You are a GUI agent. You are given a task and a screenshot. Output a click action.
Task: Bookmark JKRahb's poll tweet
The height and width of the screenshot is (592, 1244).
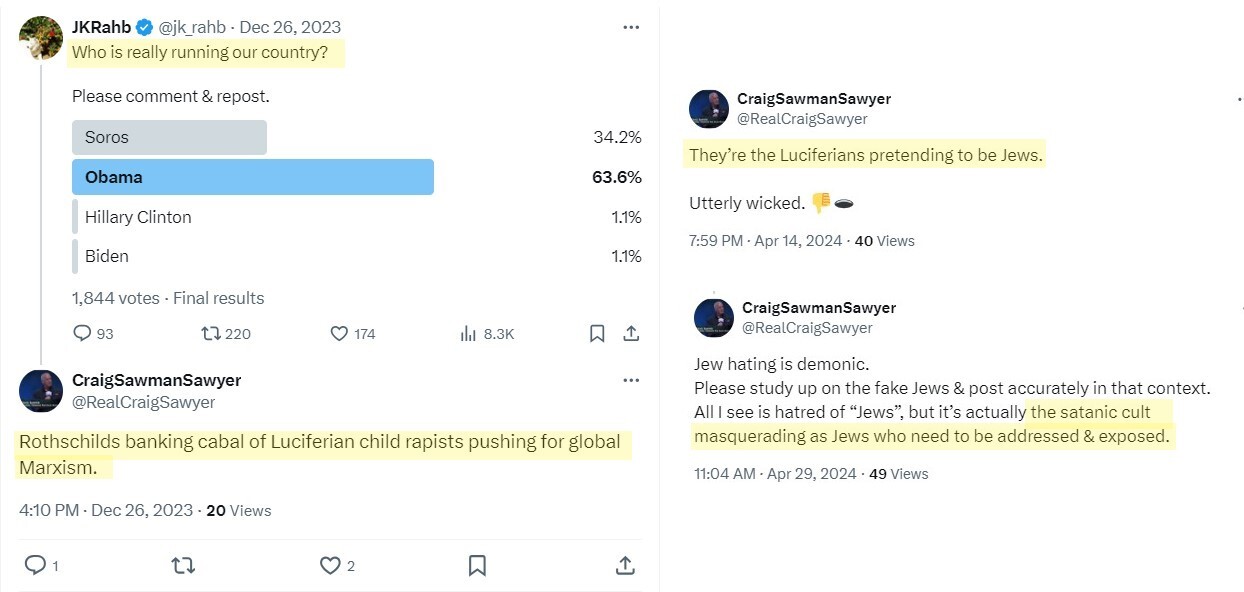coord(596,333)
